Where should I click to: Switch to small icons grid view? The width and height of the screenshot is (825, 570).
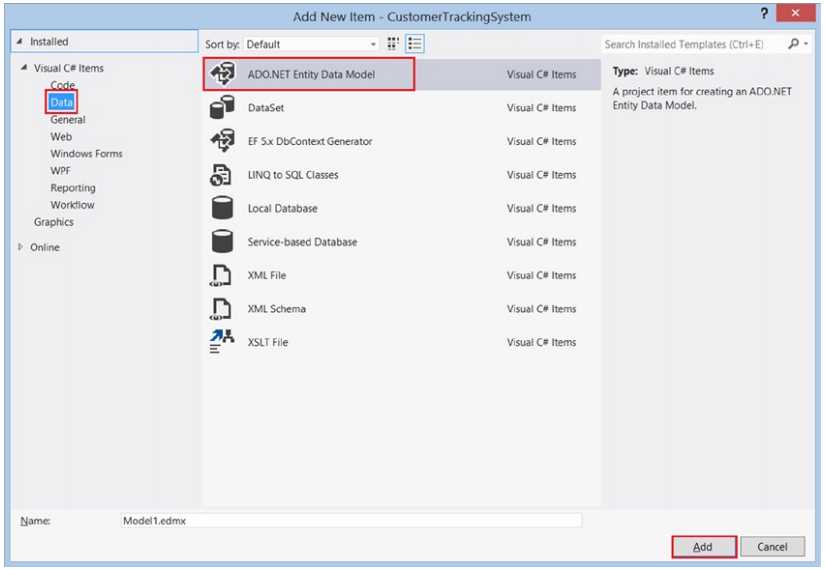pyautogui.click(x=393, y=44)
